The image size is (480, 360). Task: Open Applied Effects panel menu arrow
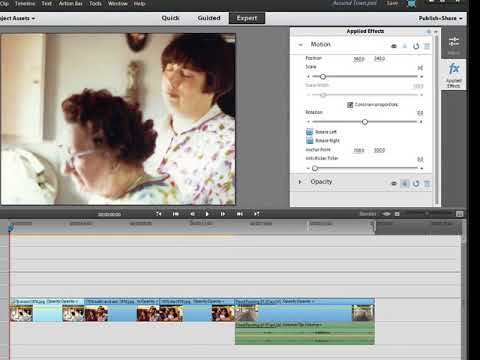coord(436,31)
